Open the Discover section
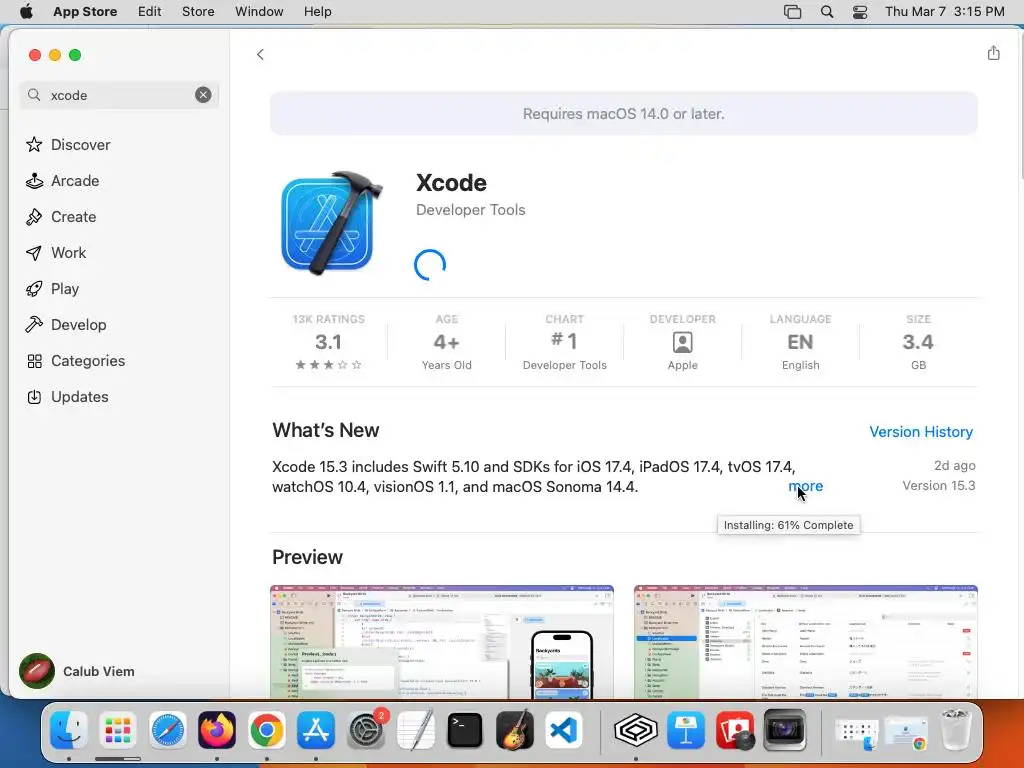The image size is (1024, 768). tap(68, 145)
